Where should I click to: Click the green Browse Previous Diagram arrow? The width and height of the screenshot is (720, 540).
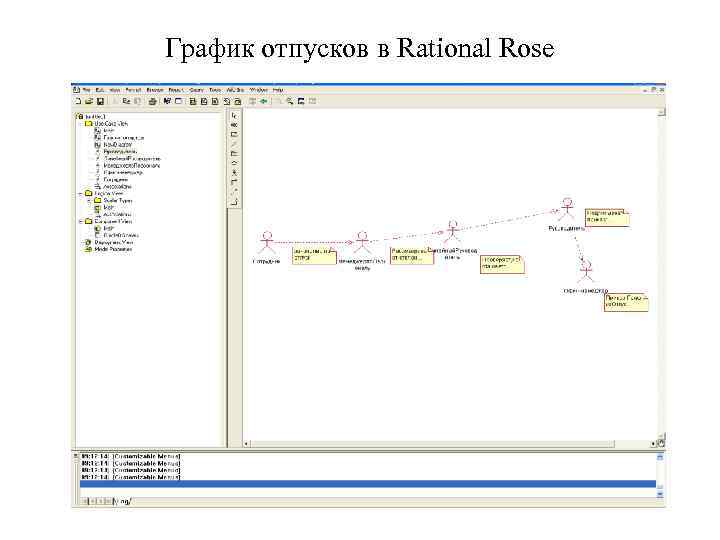tap(264, 101)
